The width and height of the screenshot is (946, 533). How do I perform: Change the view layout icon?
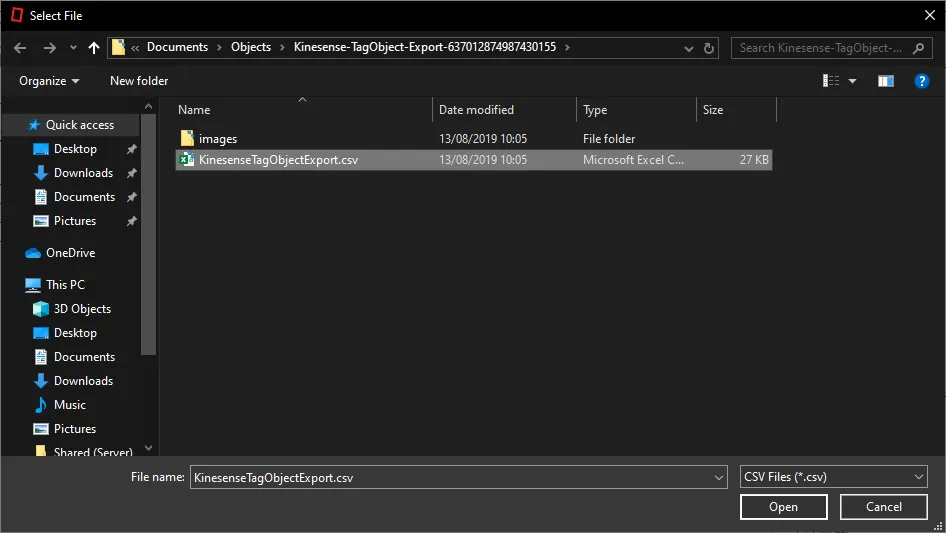(x=831, y=81)
